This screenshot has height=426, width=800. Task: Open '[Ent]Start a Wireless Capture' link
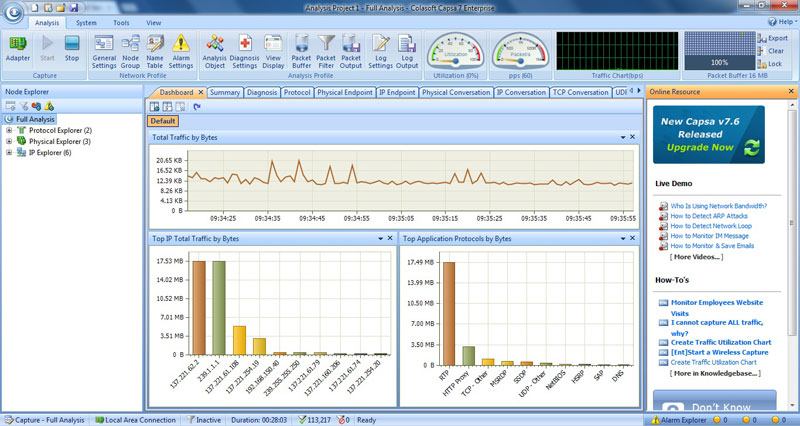719,352
